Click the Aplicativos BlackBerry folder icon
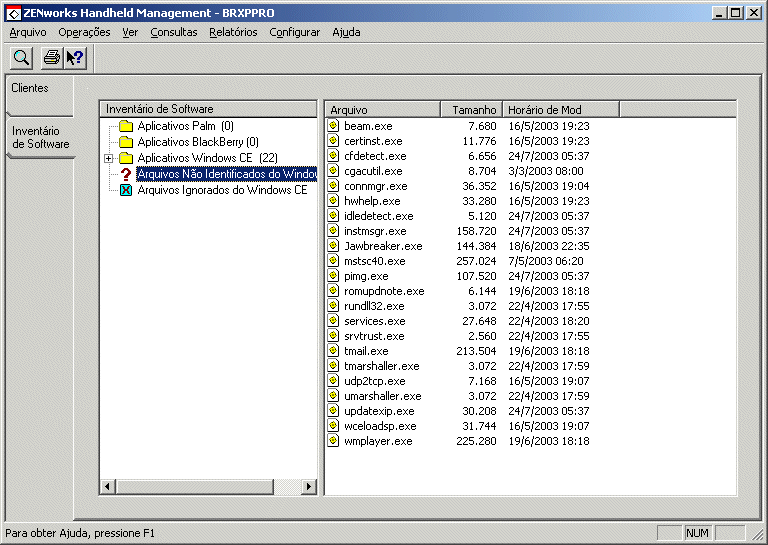Viewport: 768px width, 545px height. tap(126, 142)
